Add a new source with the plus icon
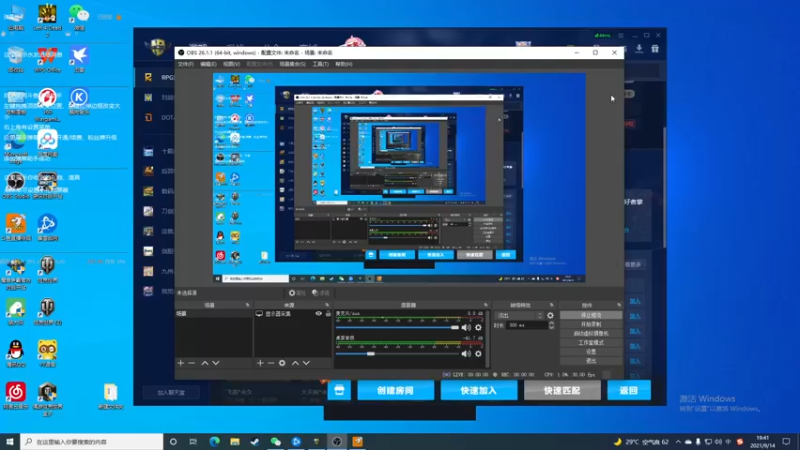800x450 pixels. [260, 363]
